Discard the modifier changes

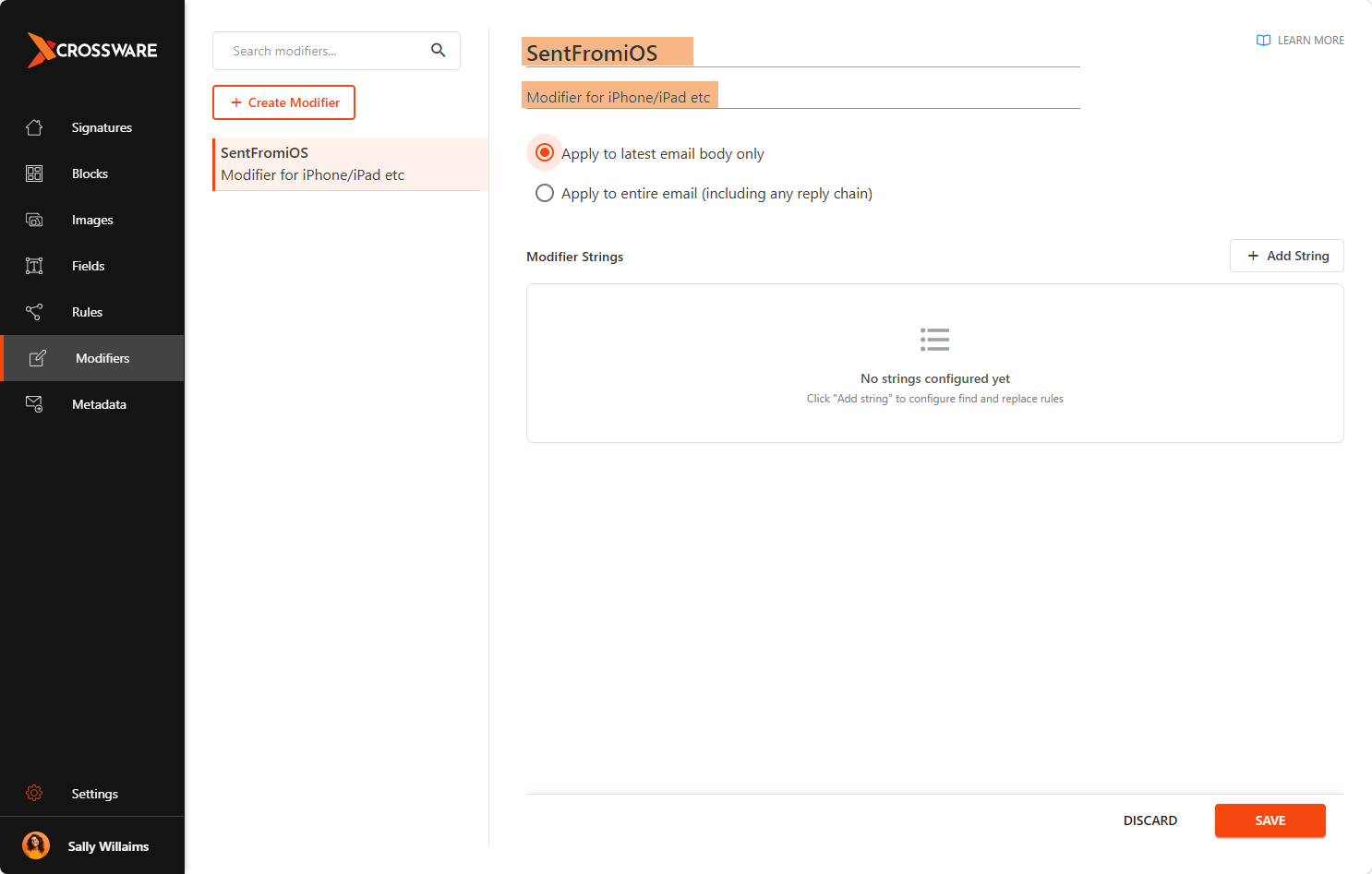pyautogui.click(x=1150, y=820)
